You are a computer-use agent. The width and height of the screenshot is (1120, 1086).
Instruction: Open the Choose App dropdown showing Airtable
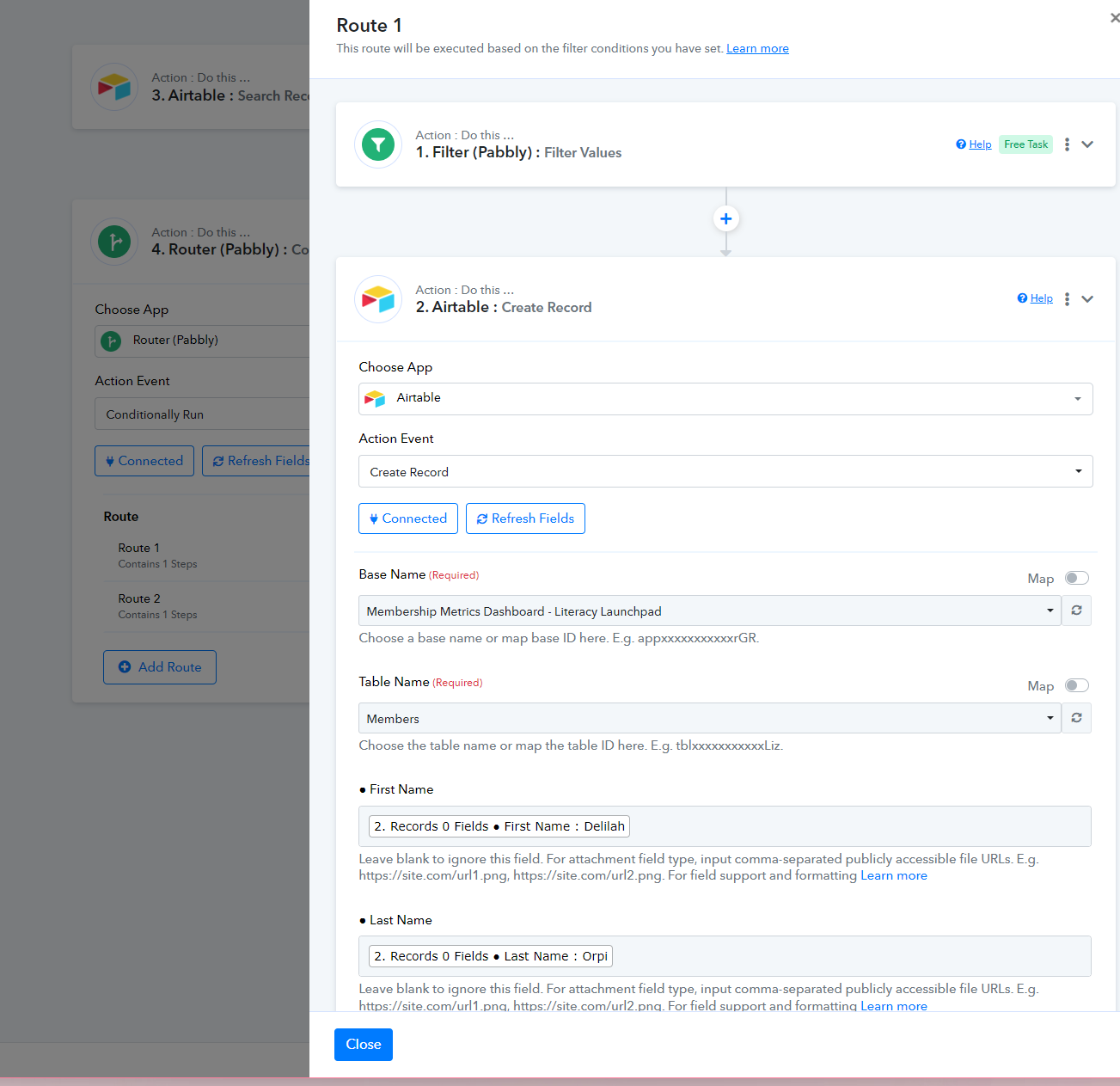[725, 399]
